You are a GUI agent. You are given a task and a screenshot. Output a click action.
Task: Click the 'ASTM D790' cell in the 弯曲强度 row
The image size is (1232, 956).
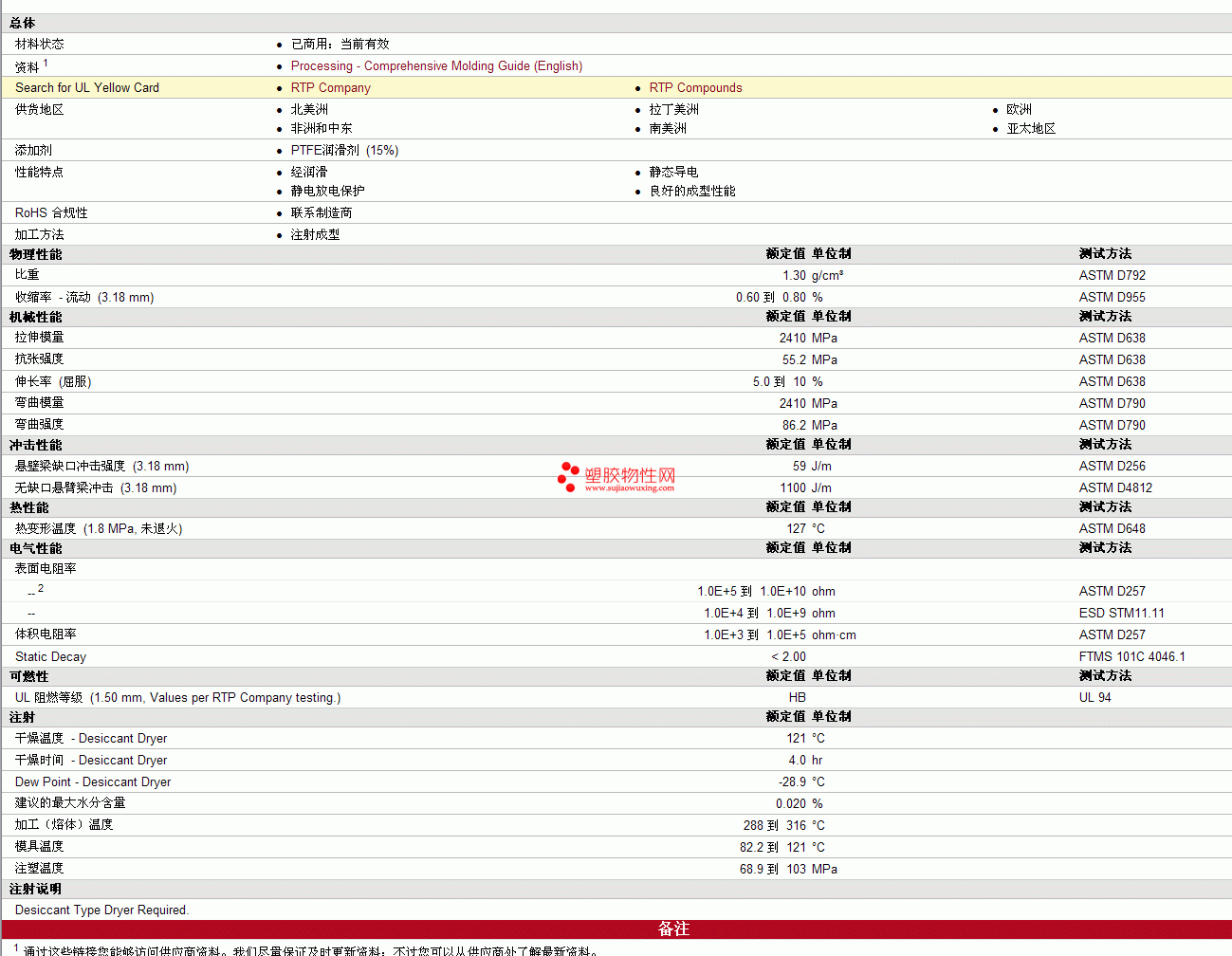(1112, 425)
